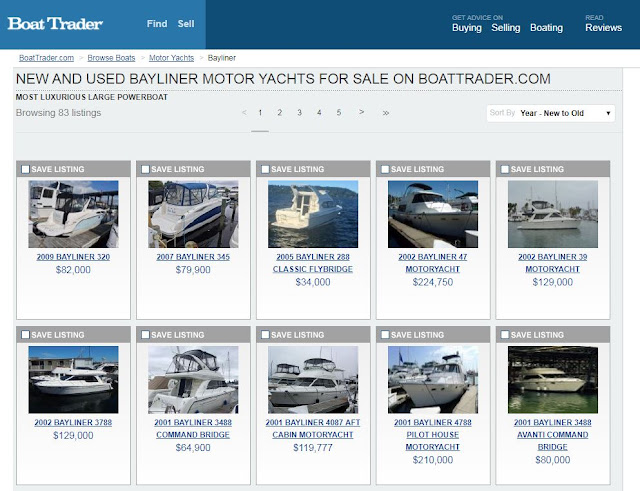Tick Save Listing for 2001 Bayliner 3488 Avanti
The width and height of the screenshot is (640, 491).
click(505, 335)
